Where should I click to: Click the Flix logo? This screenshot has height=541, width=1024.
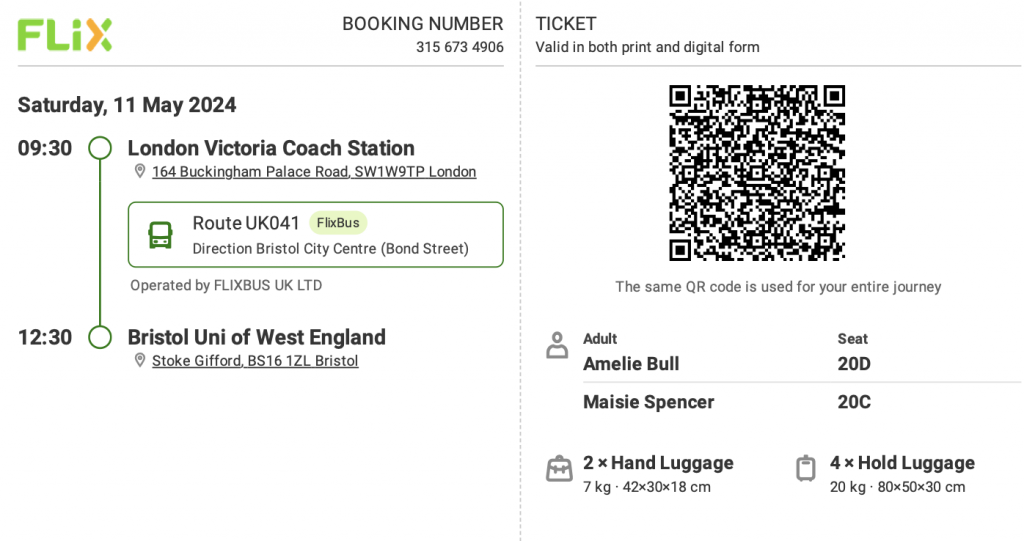(x=65, y=35)
